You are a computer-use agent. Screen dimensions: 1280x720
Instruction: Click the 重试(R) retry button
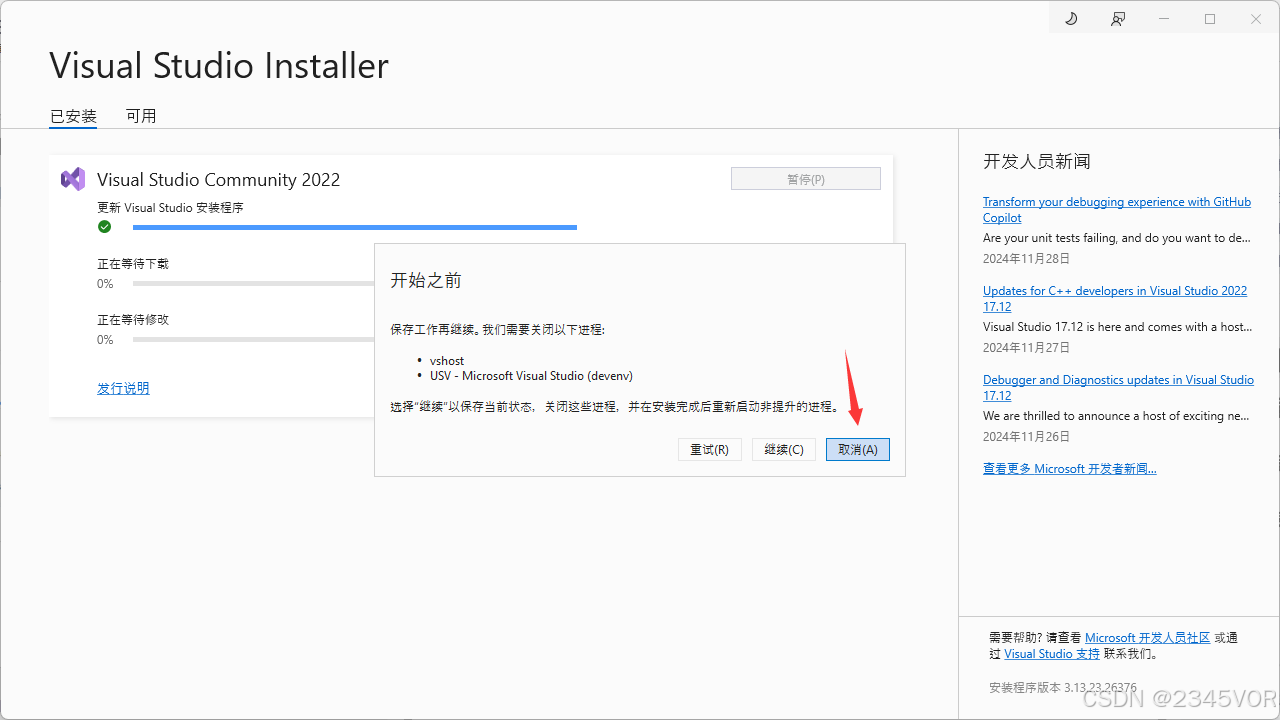pos(709,449)
